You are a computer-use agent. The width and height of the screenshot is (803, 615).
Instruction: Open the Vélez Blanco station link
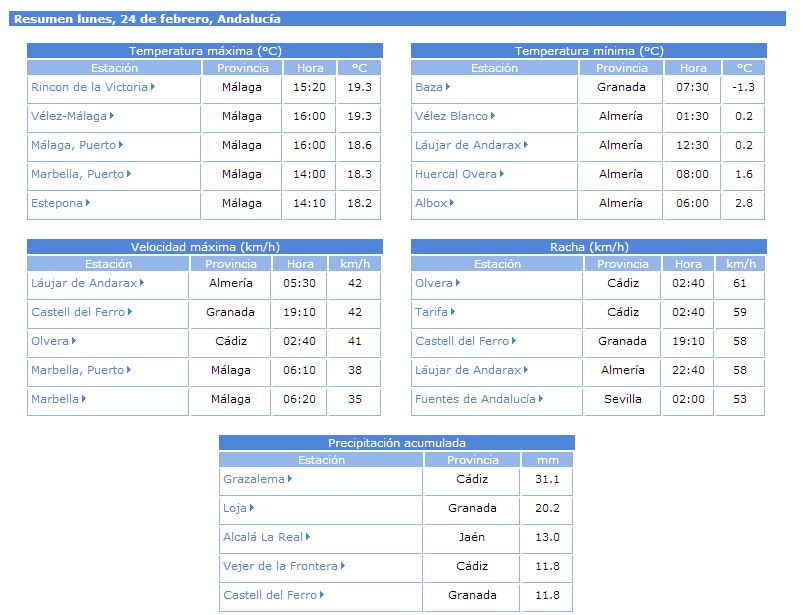(451, 116)
